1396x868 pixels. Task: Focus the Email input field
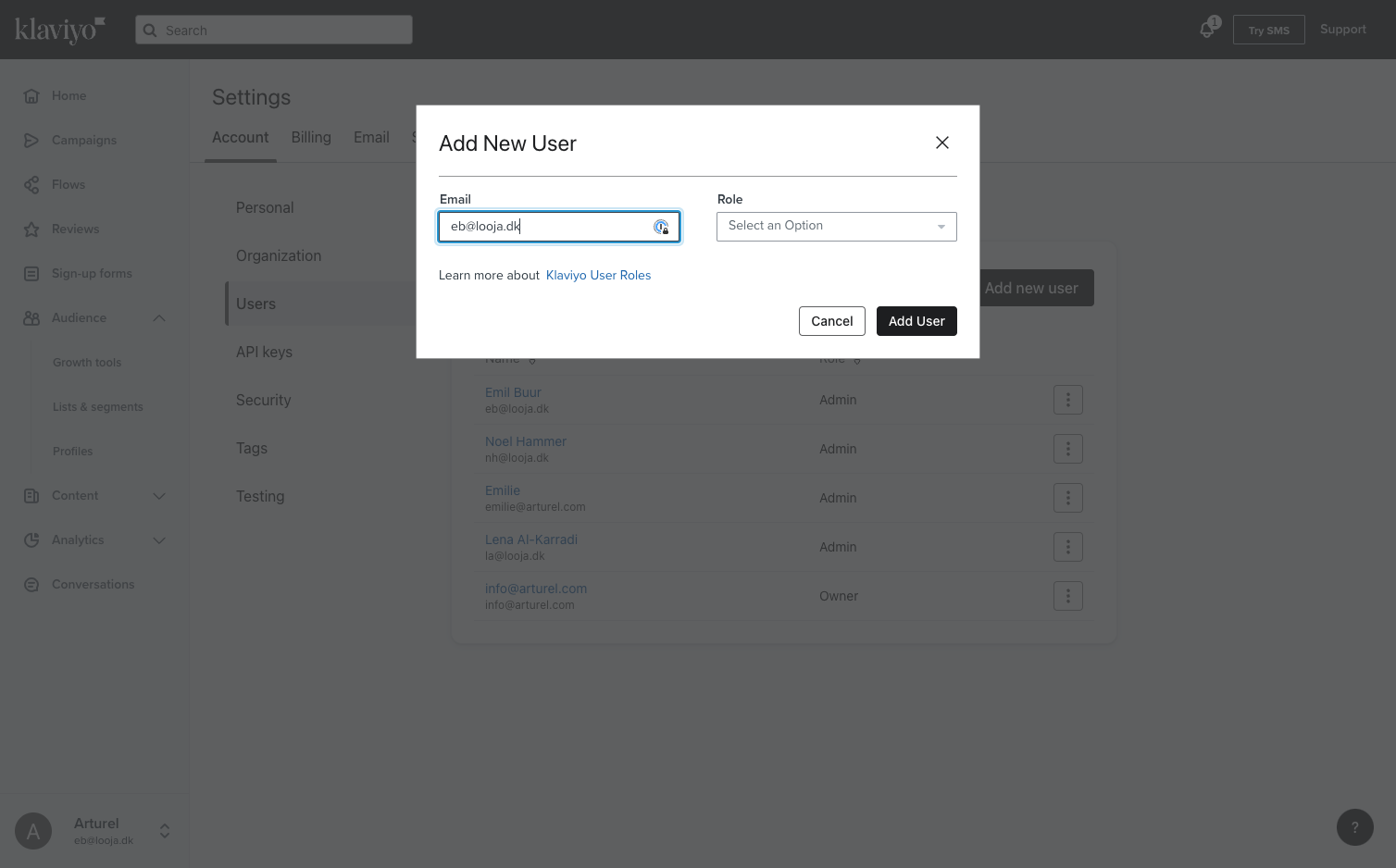tap(559, 227)
